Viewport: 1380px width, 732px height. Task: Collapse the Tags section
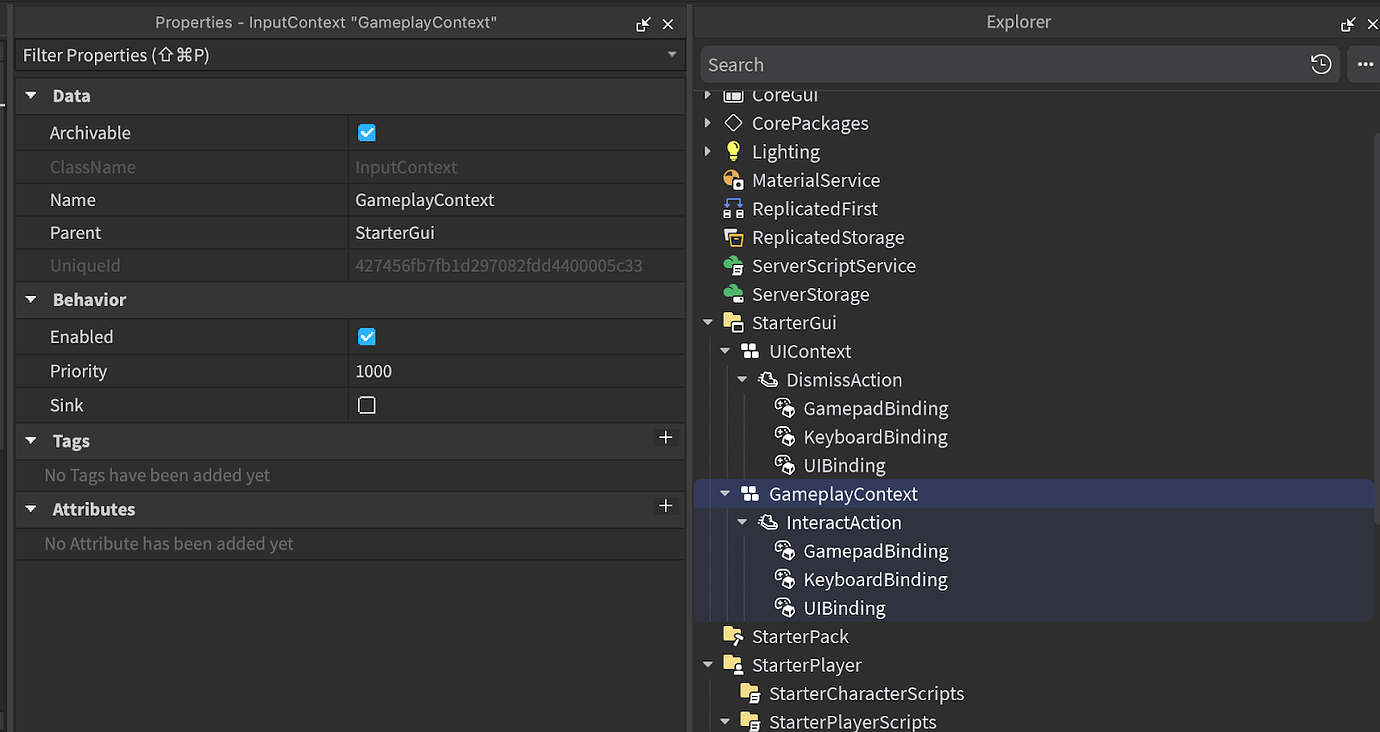[x=31, y=441]
